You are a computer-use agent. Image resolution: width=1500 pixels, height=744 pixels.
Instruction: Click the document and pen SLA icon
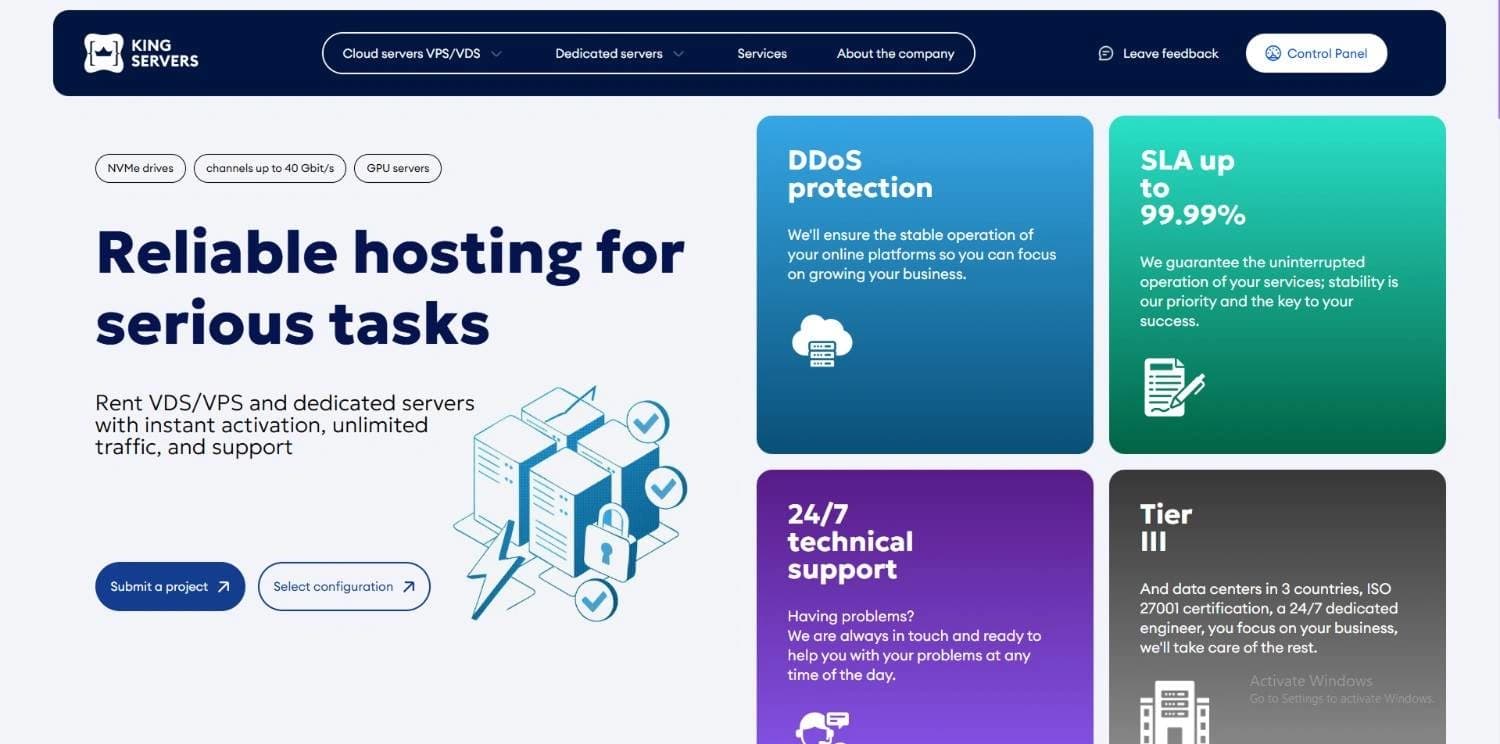click(1173, 387)
